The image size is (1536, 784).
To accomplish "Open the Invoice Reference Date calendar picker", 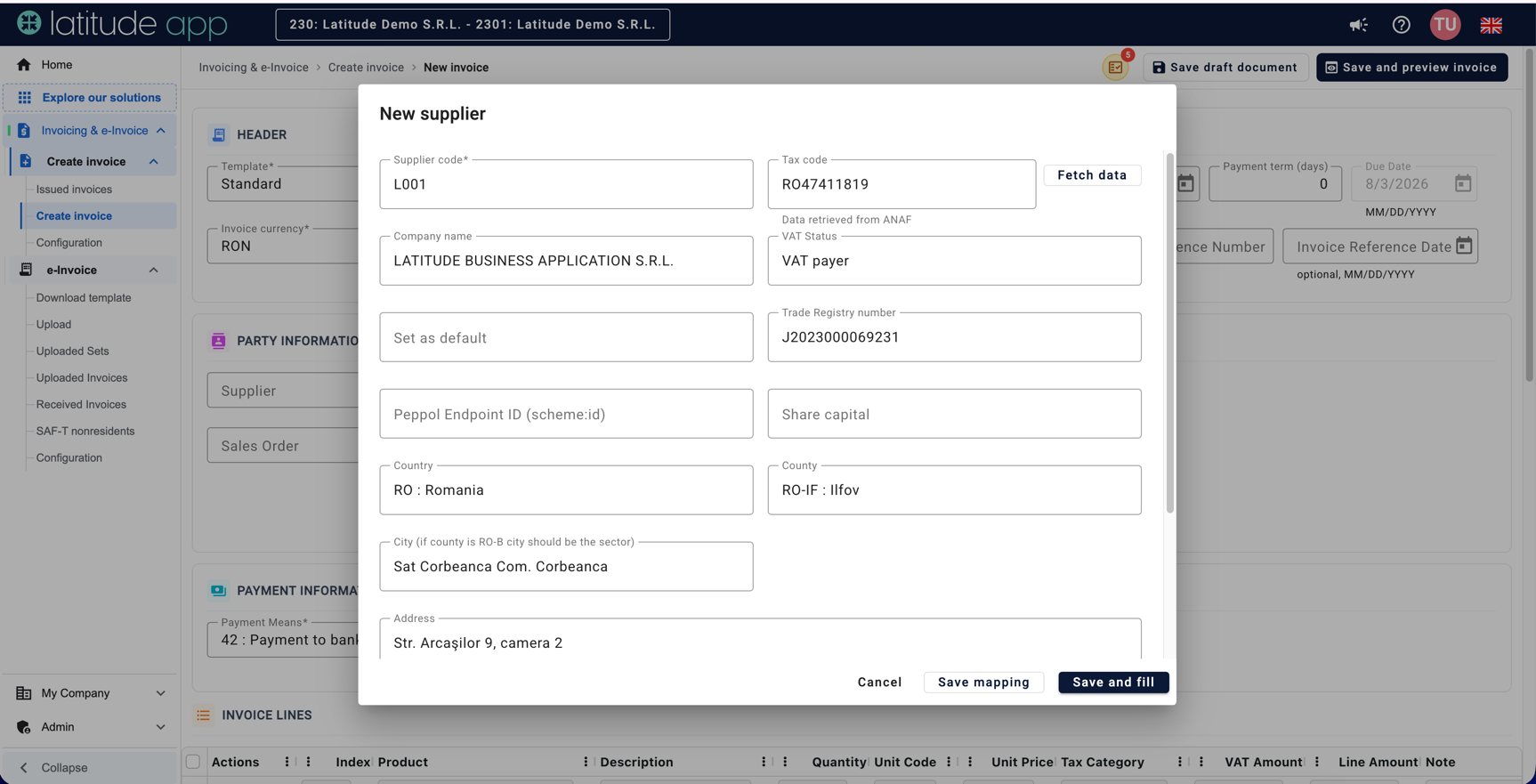I will [1465, 247].
